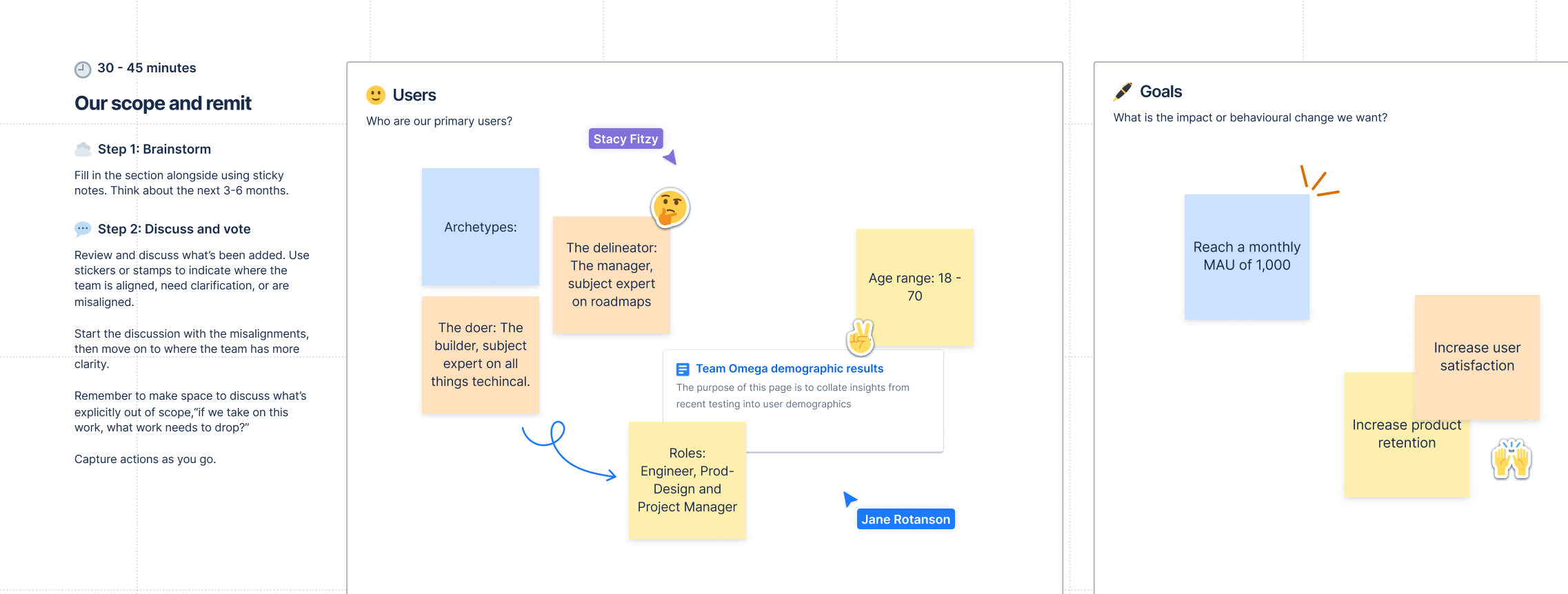Click the page icon on demographic results card
Viewport: 1568px width, 594px height.
click(x=683, y=369)
